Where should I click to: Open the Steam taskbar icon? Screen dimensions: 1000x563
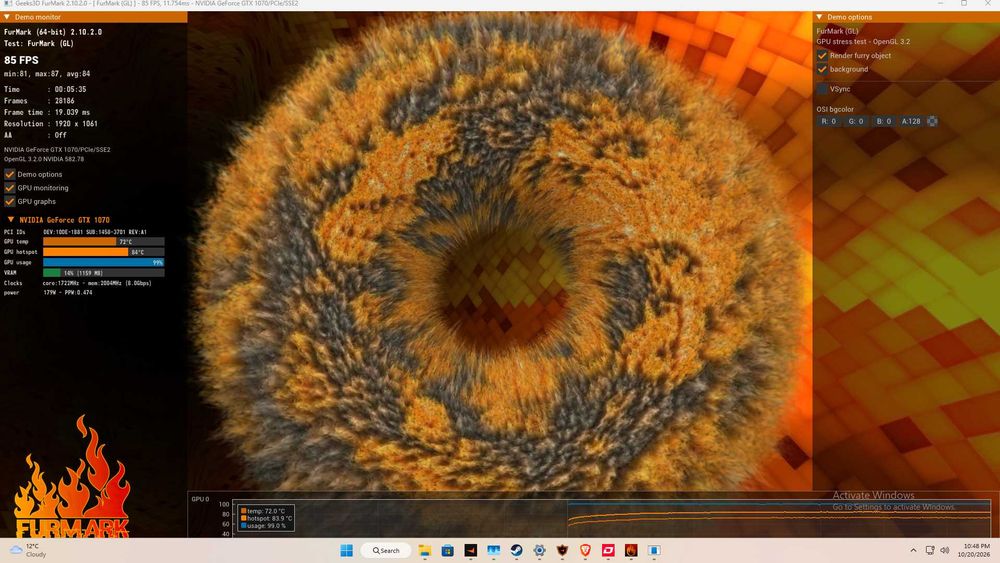pos(517,550)
